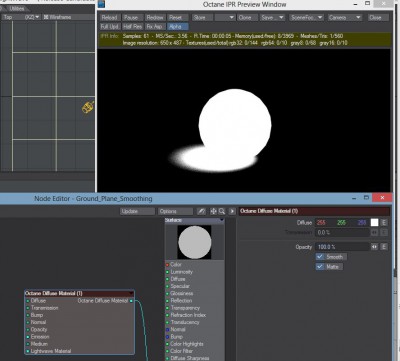Click the eyedropper icon next to Options
This screenshot has height=361, width=400.
click(201, 211)
